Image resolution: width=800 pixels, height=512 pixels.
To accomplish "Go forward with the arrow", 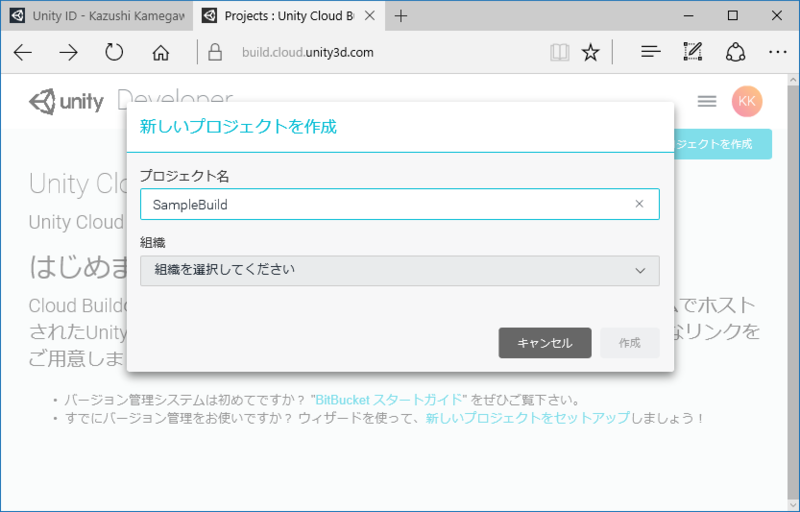I will 68,53.
